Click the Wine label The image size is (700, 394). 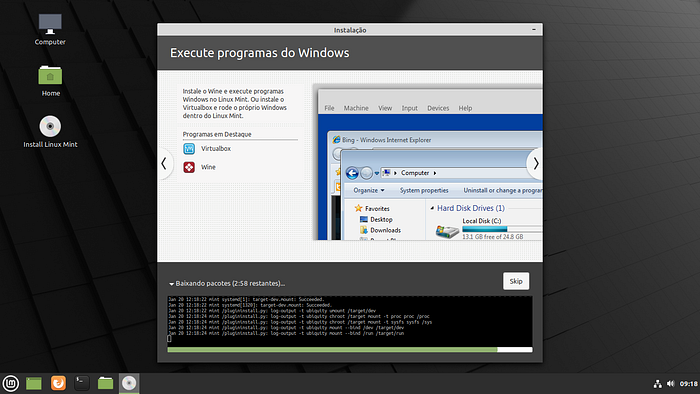coord(208,167)
